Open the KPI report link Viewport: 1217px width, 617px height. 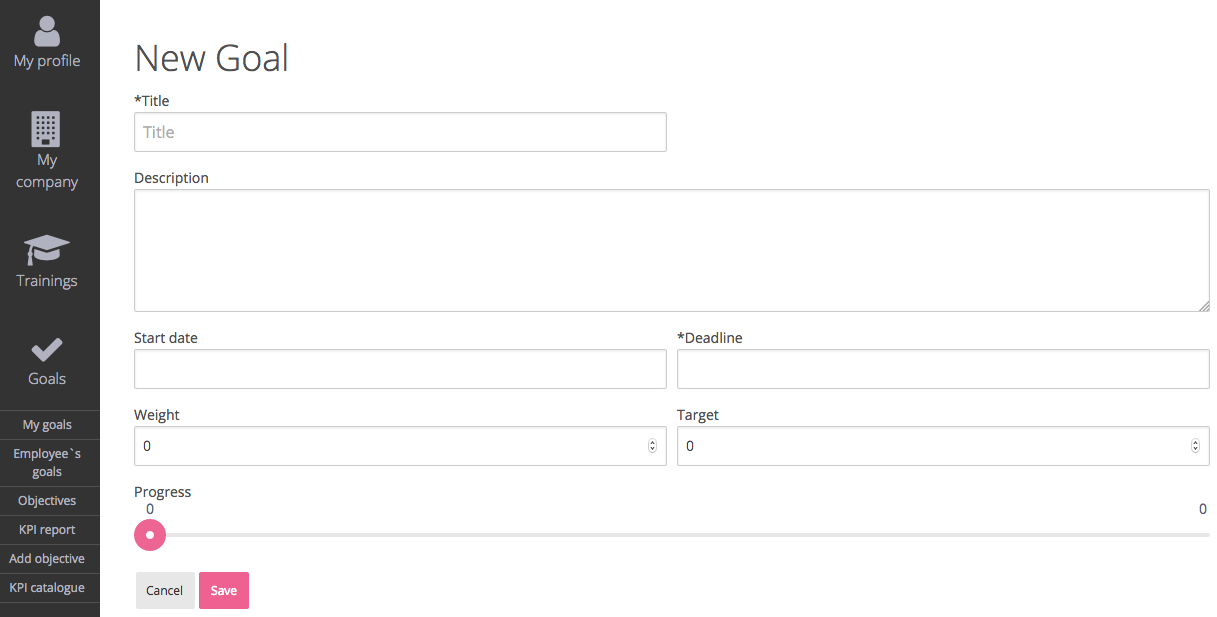47,530
